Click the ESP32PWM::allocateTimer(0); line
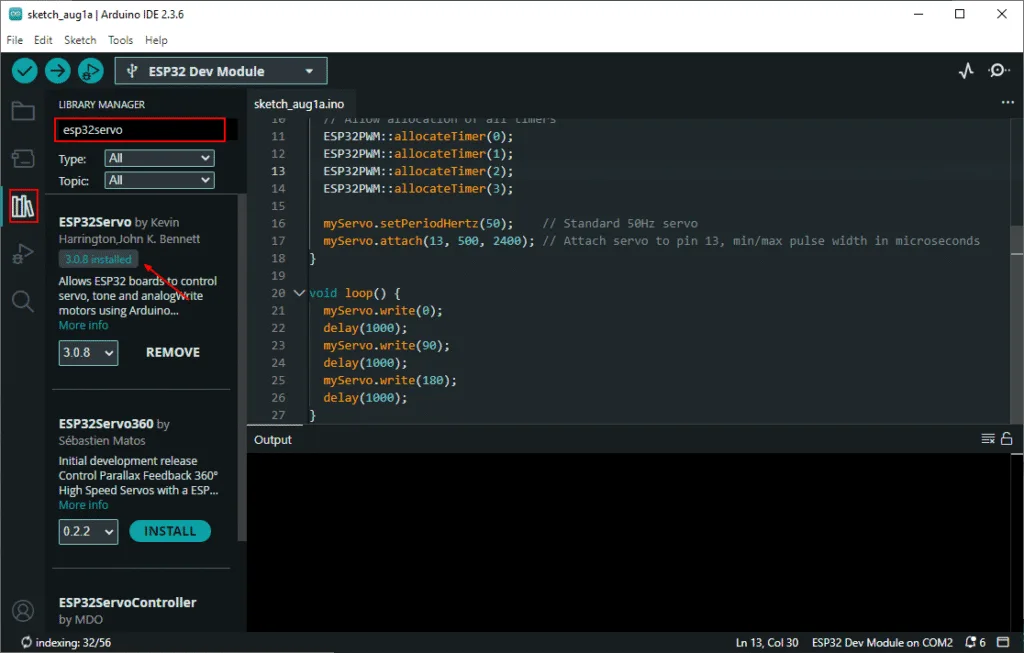This screenshot has width=1024, height=653. click(418, 136)
